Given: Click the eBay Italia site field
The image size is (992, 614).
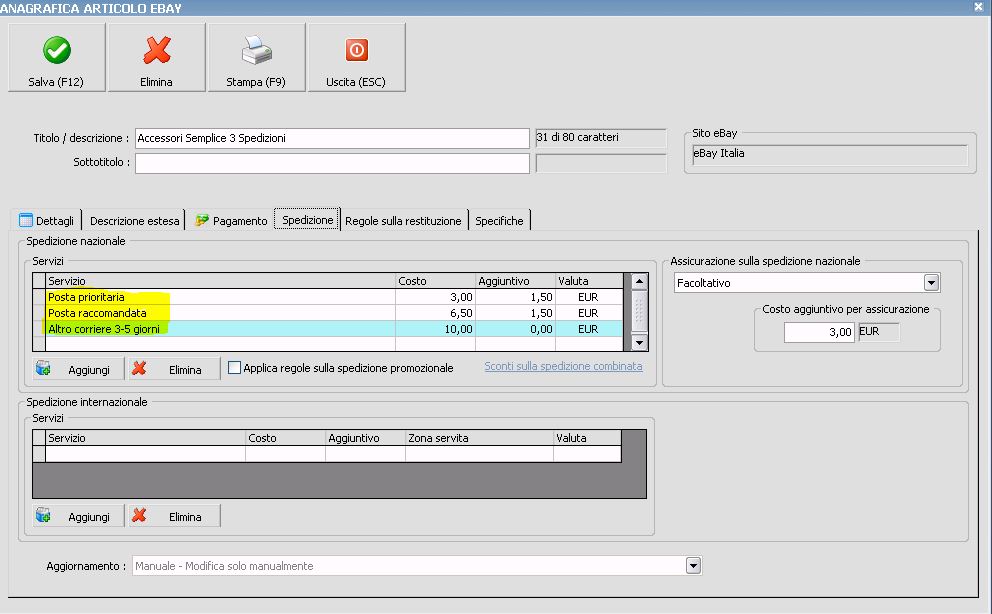Looking at the screenshot, I should pos(830,154).
